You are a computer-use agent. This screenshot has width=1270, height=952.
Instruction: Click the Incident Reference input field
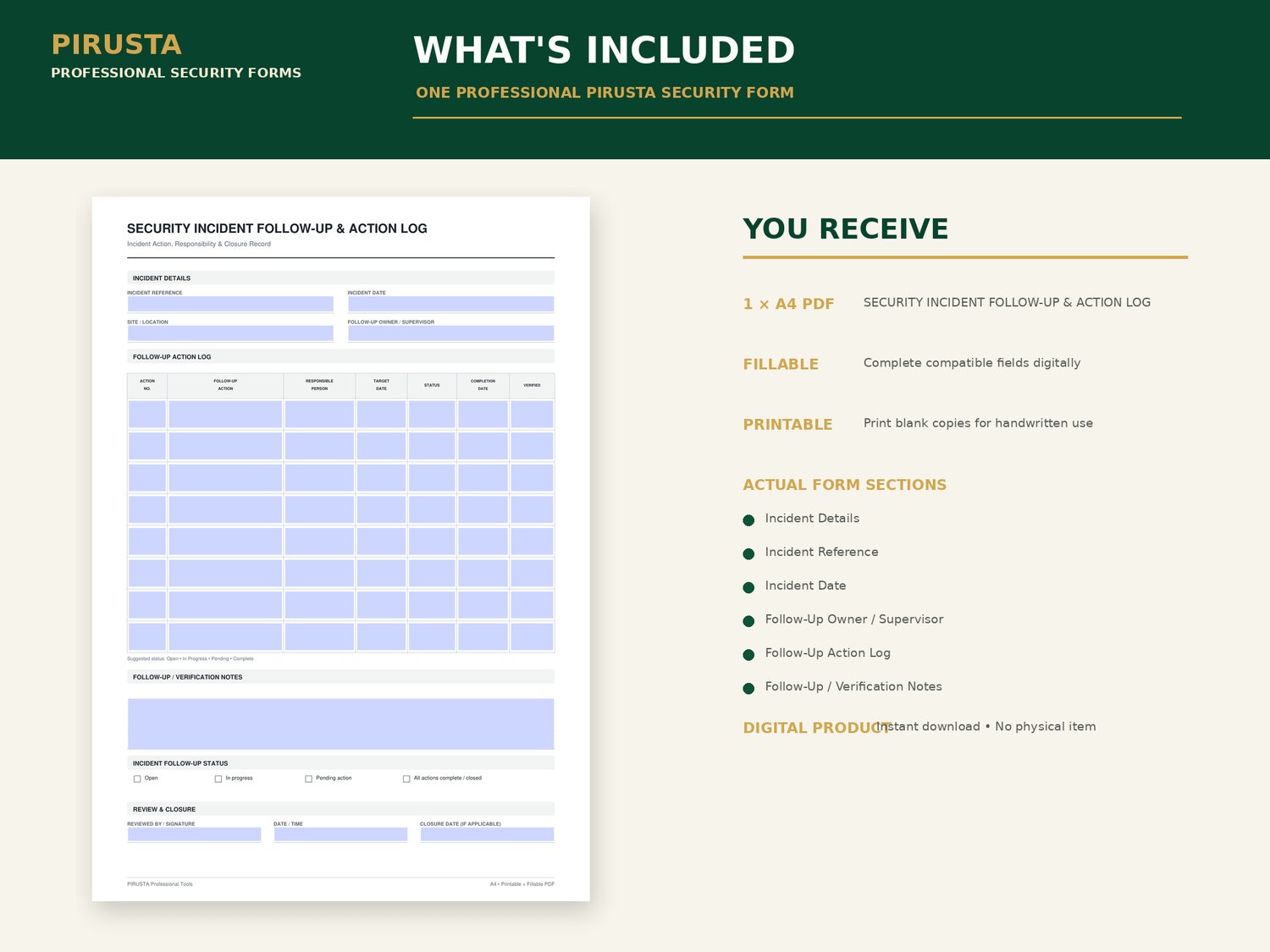(230, 304)
